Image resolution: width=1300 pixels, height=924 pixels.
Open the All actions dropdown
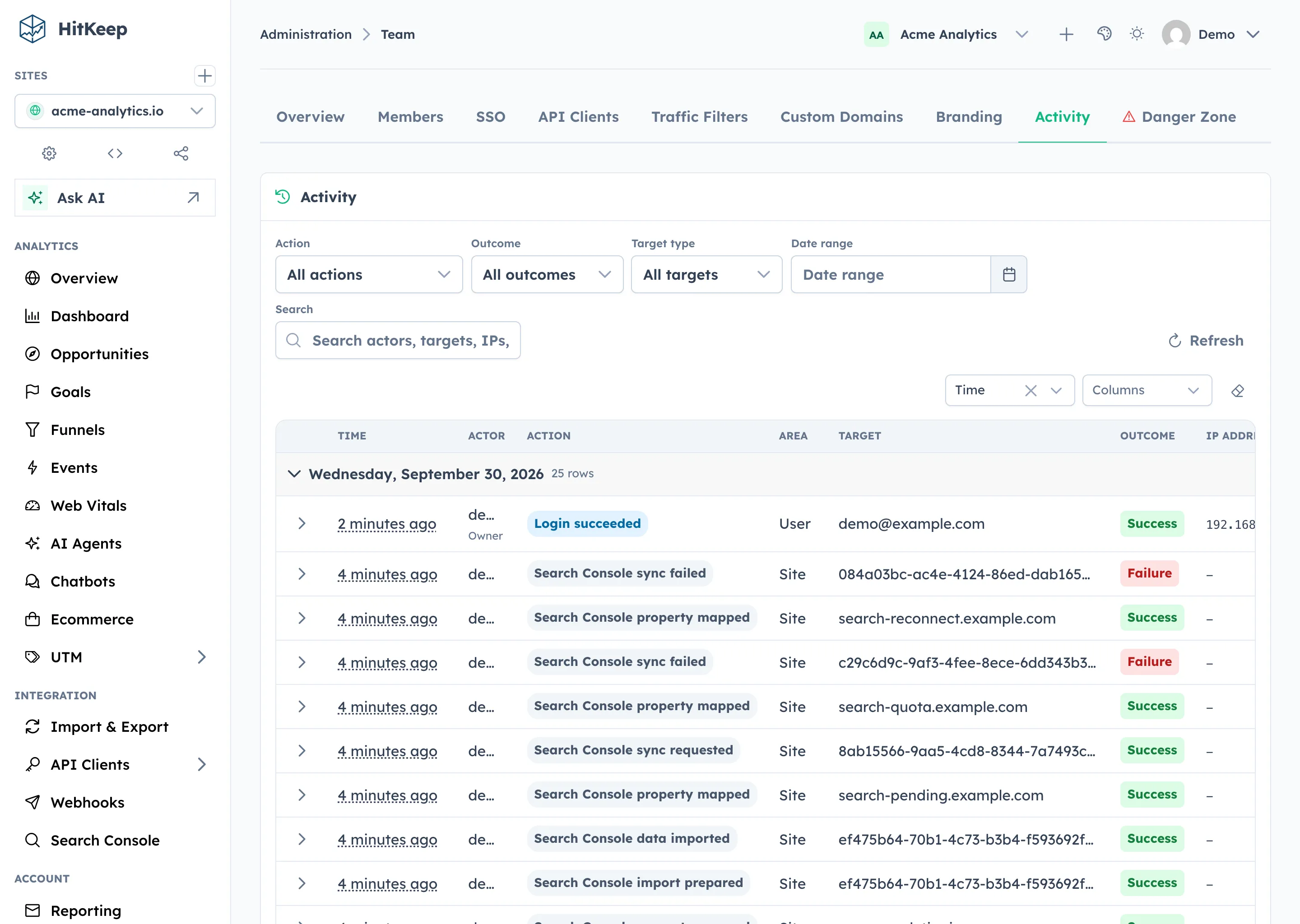click(369, 274)
